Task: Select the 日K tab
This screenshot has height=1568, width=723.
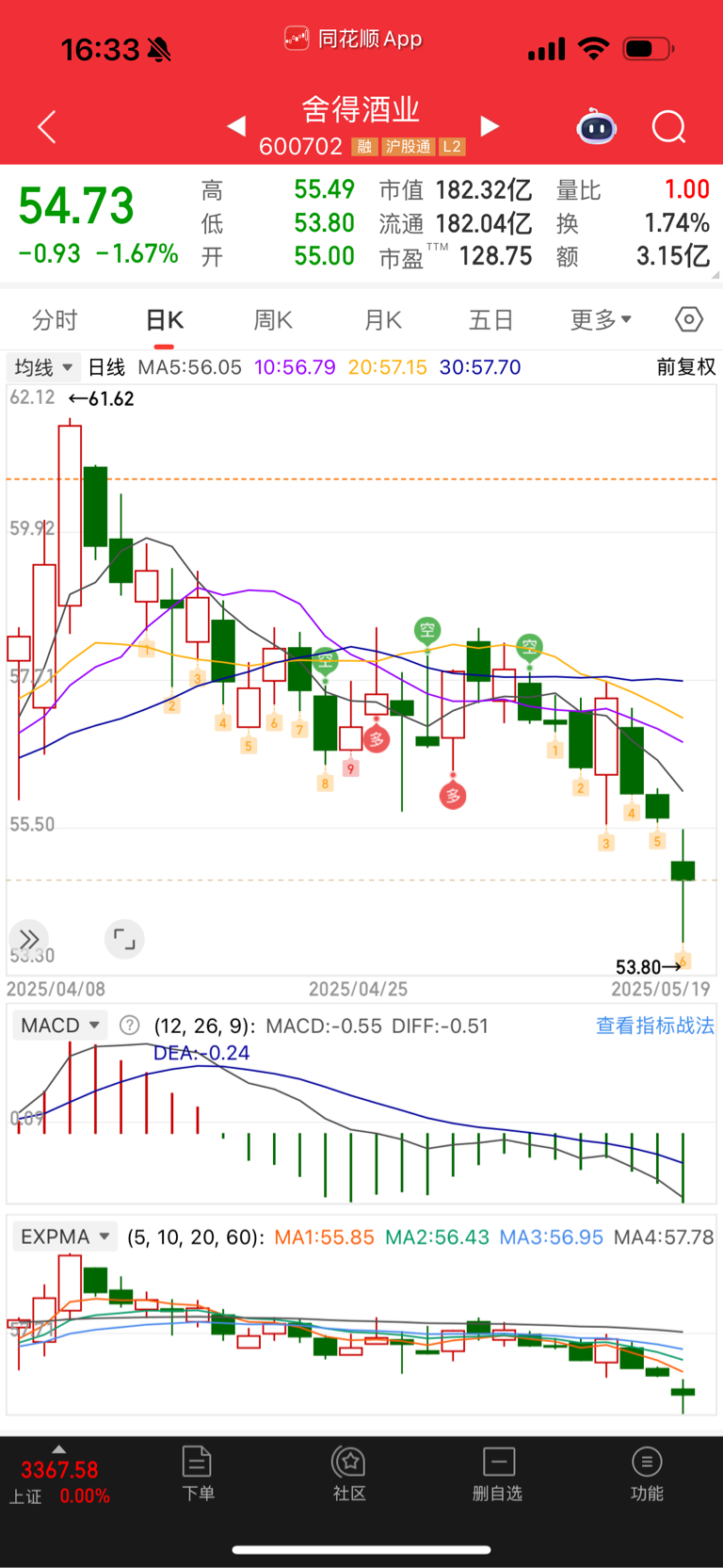Action: click(165, 320)
